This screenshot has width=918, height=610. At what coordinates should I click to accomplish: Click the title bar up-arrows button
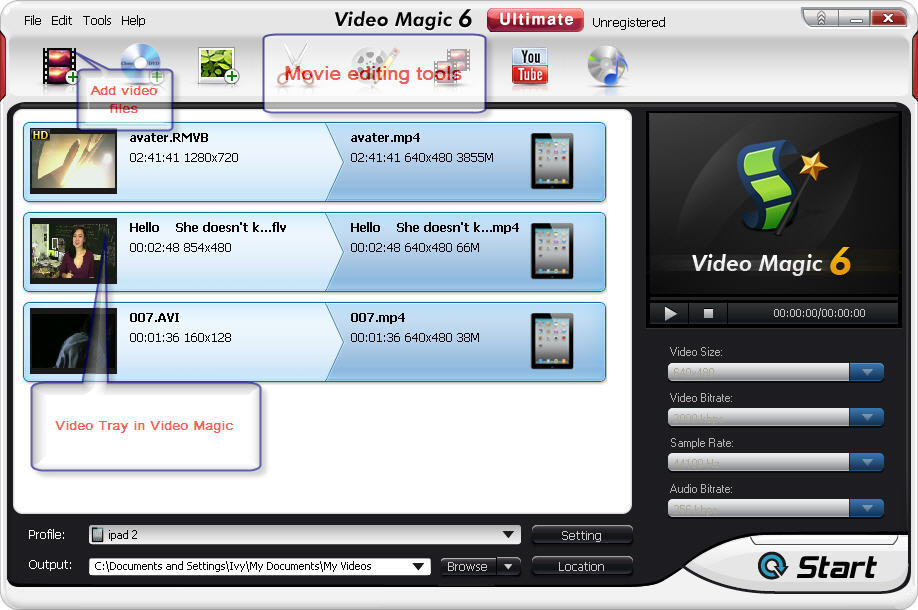(821, 18)
